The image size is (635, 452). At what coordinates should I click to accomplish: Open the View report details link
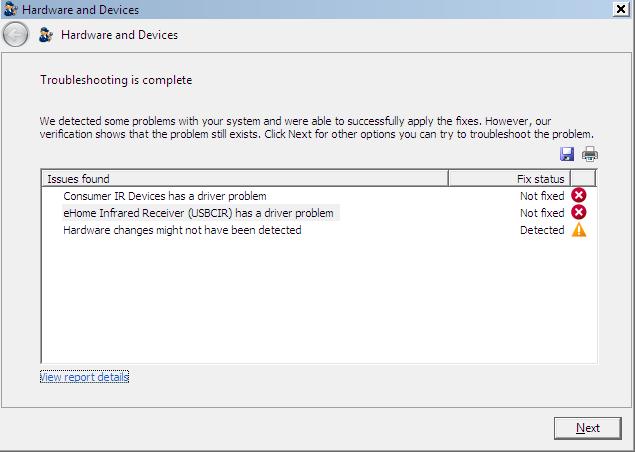pyautogui.click(x=84, y=377)
